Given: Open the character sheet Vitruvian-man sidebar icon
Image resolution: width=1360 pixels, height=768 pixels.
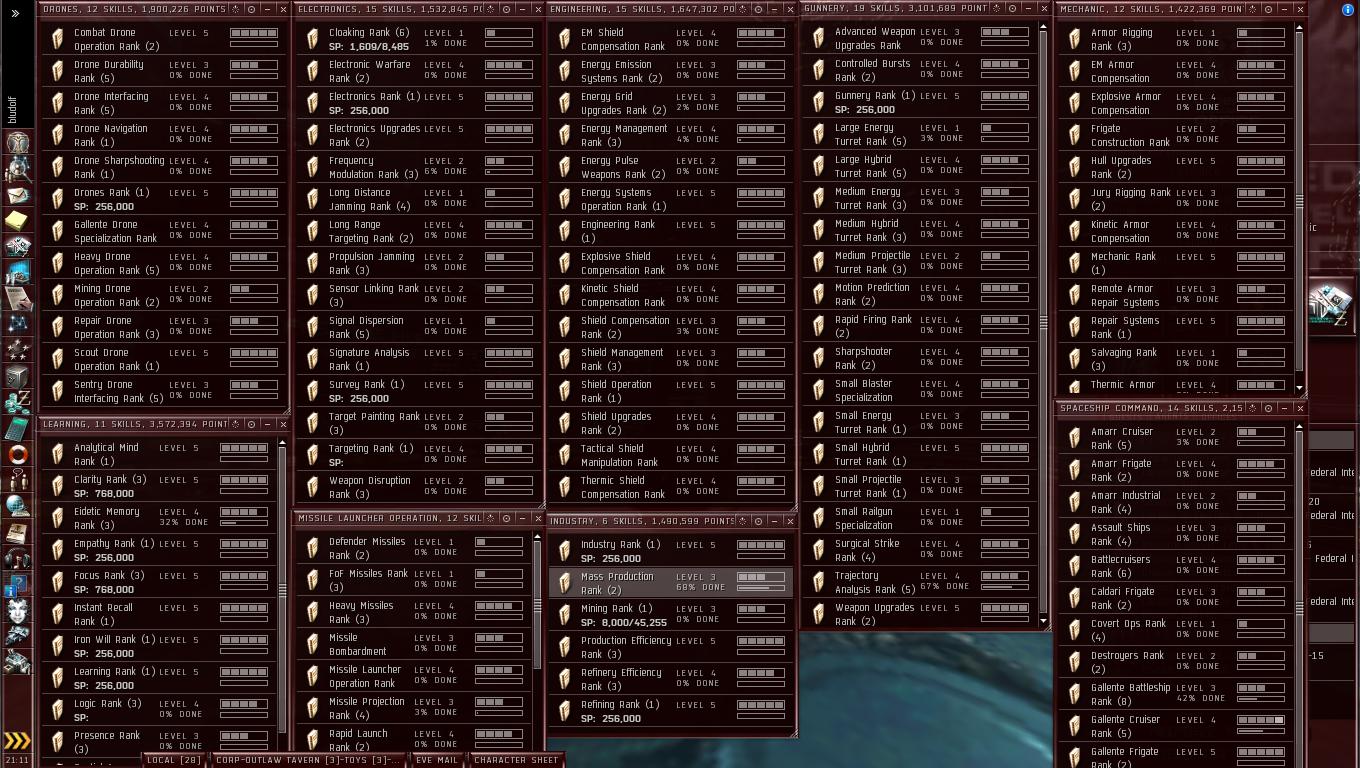Looking at the screenshot, I should [17, 142].
